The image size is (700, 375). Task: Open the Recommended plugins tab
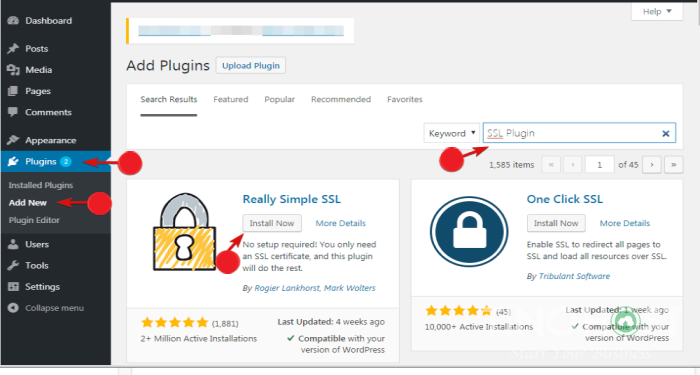point(341,99)
